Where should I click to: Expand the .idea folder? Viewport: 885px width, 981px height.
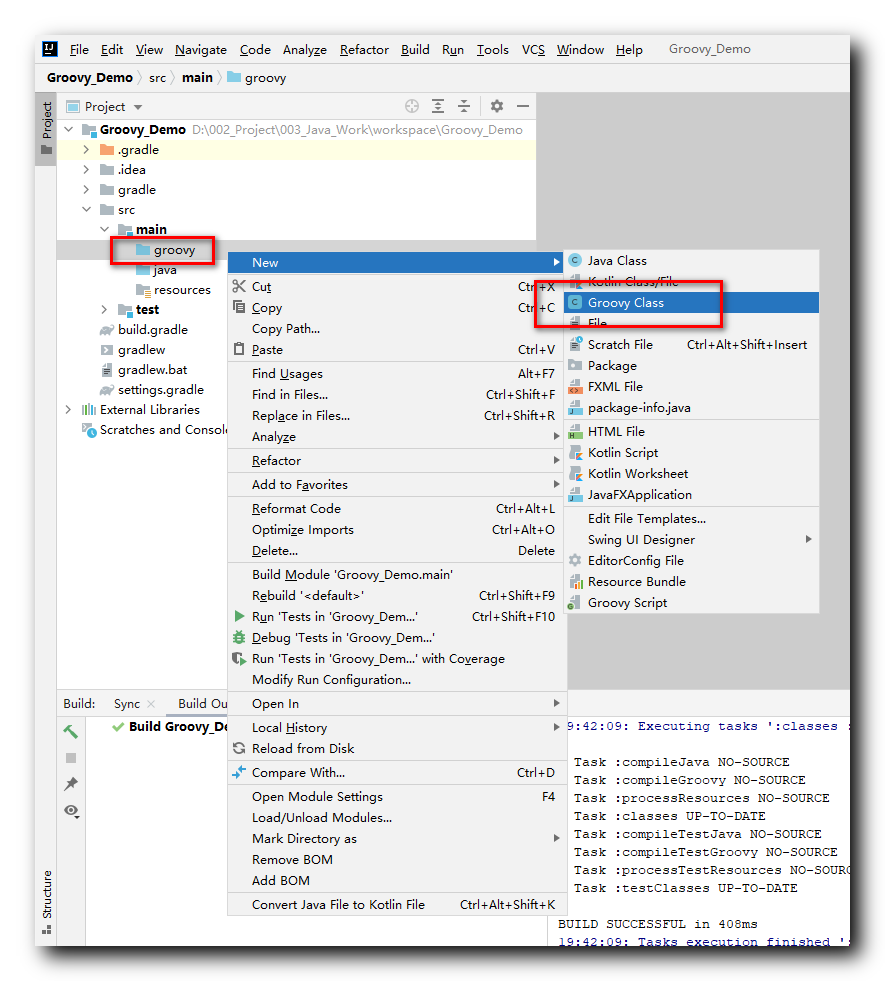[x=86, y=170]
